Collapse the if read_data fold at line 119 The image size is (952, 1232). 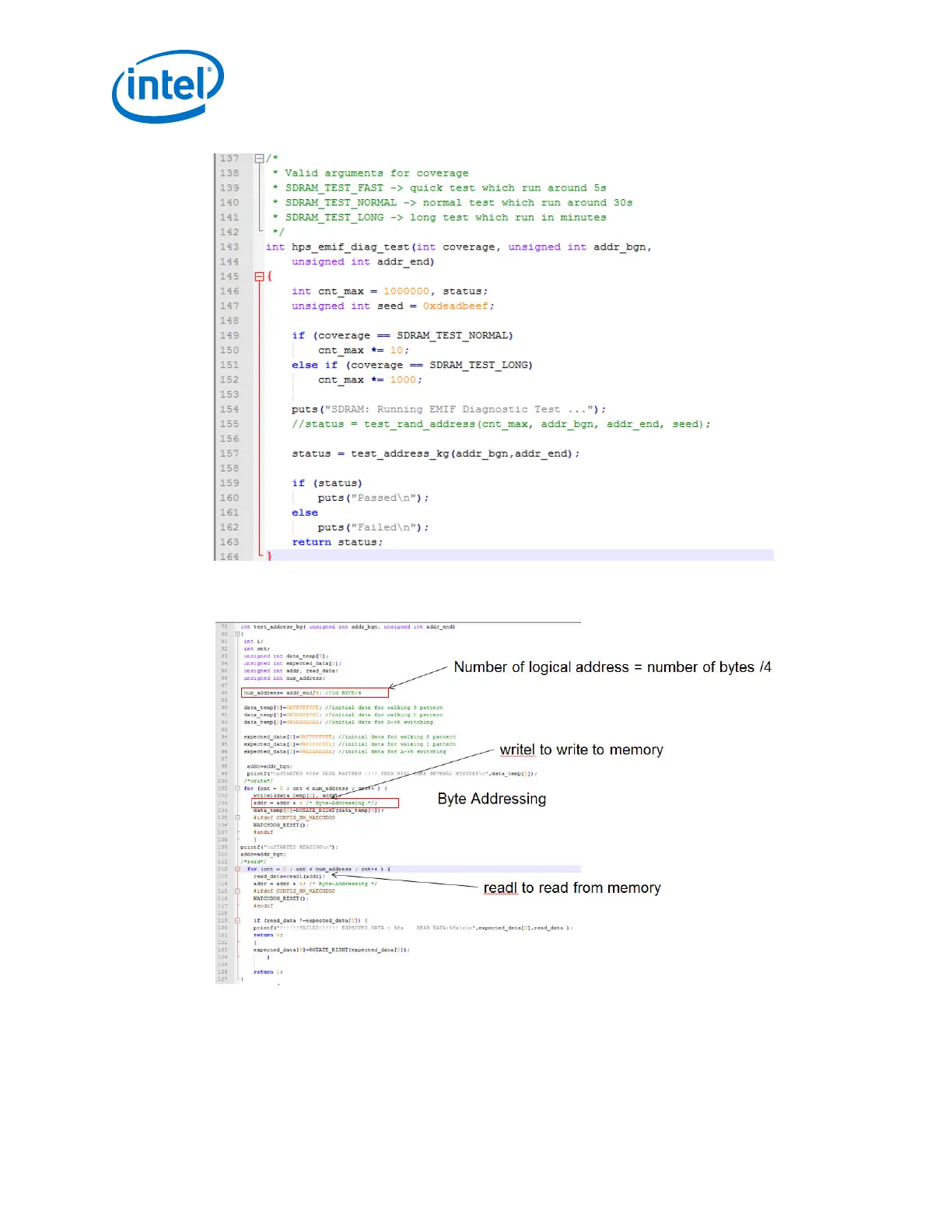(x=238, y=920)
